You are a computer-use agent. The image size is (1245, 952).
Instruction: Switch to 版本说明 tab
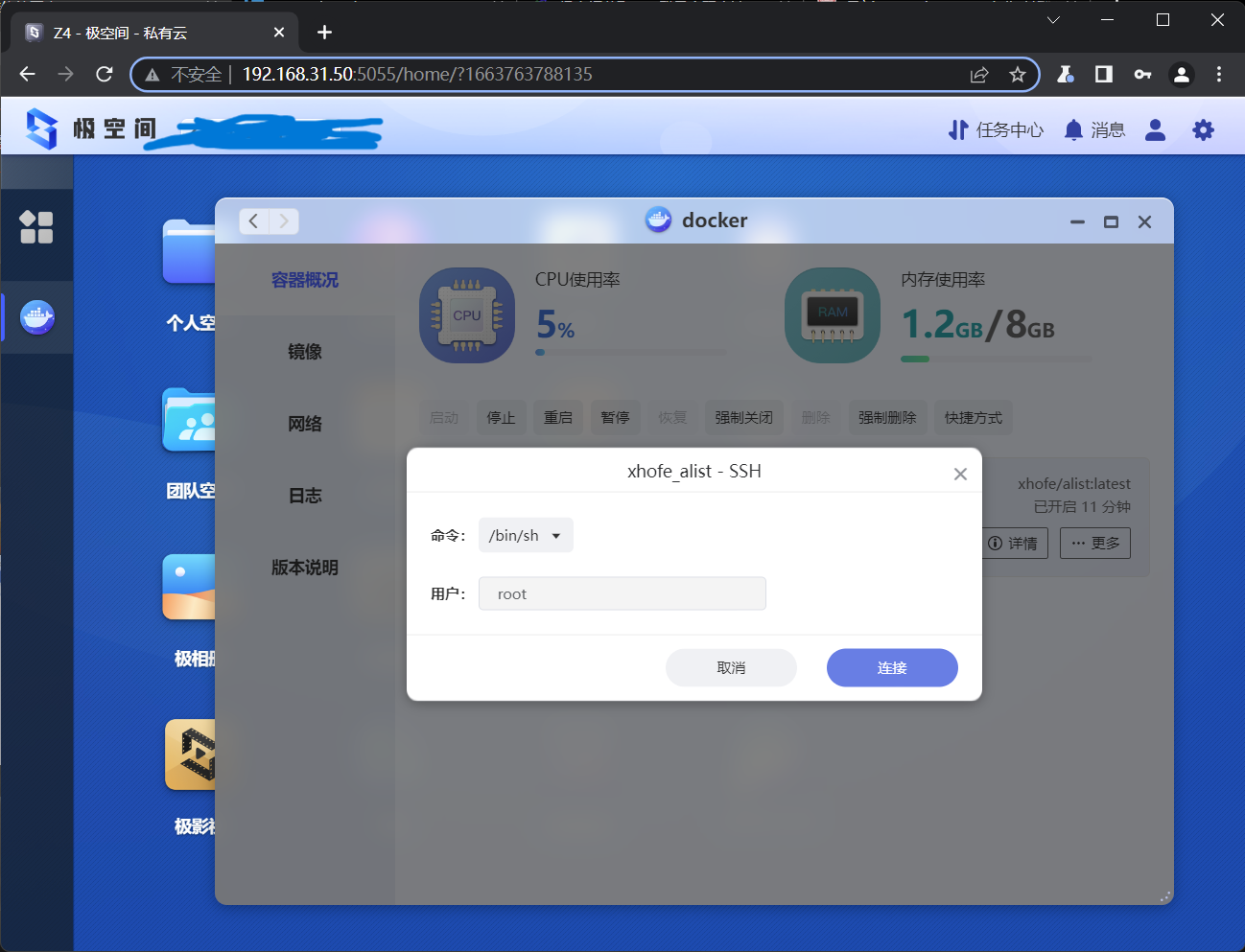tap(305, 568)
